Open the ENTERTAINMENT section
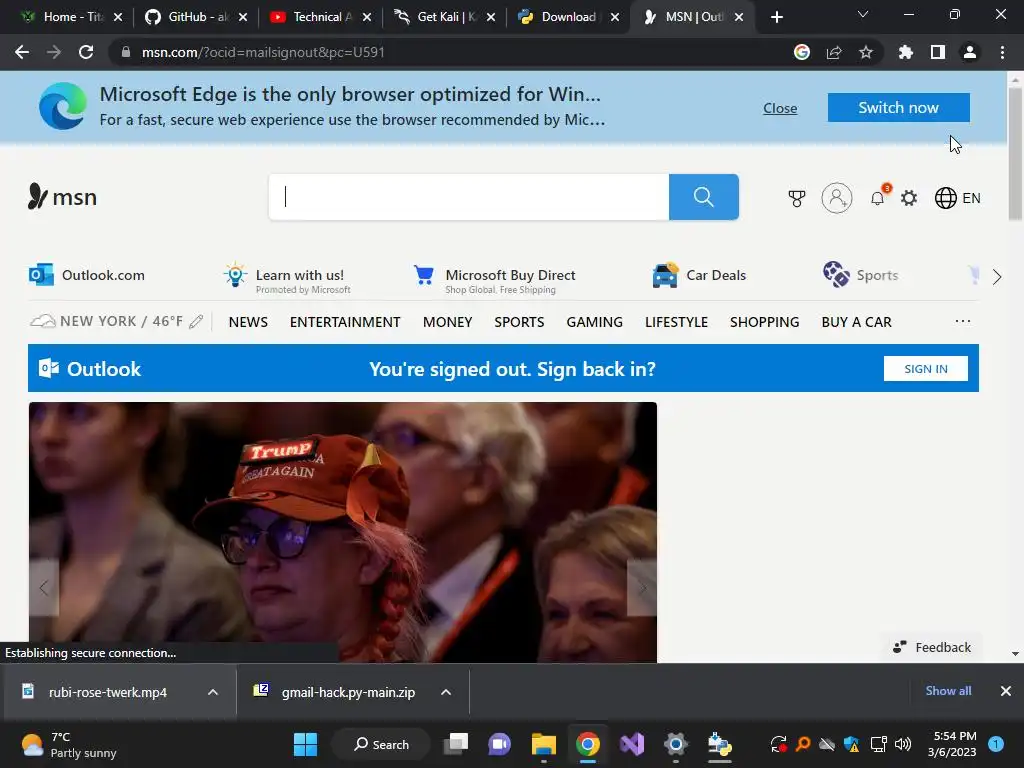Screen dimensions: 1024x768 pyautogui.click(x=345, y=322)
